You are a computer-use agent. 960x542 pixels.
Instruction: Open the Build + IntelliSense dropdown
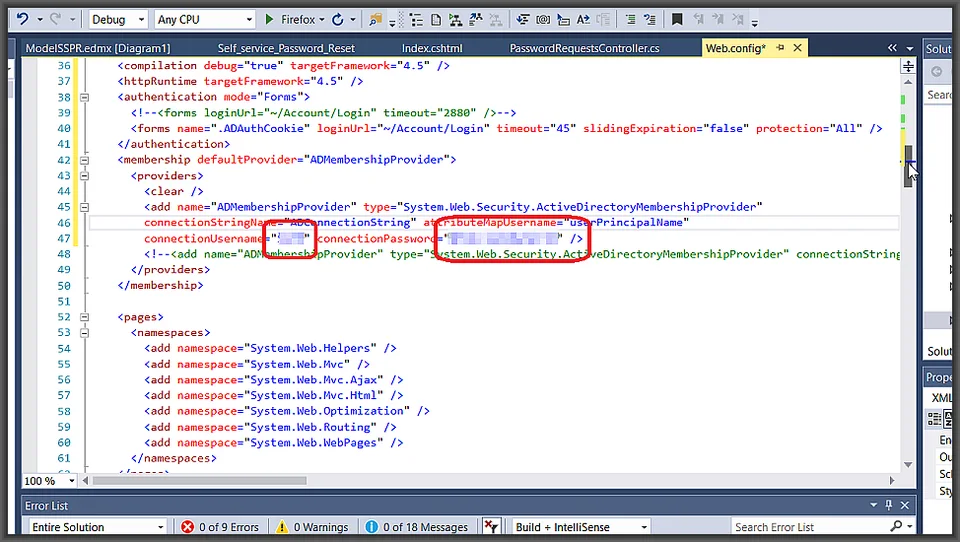580,527
